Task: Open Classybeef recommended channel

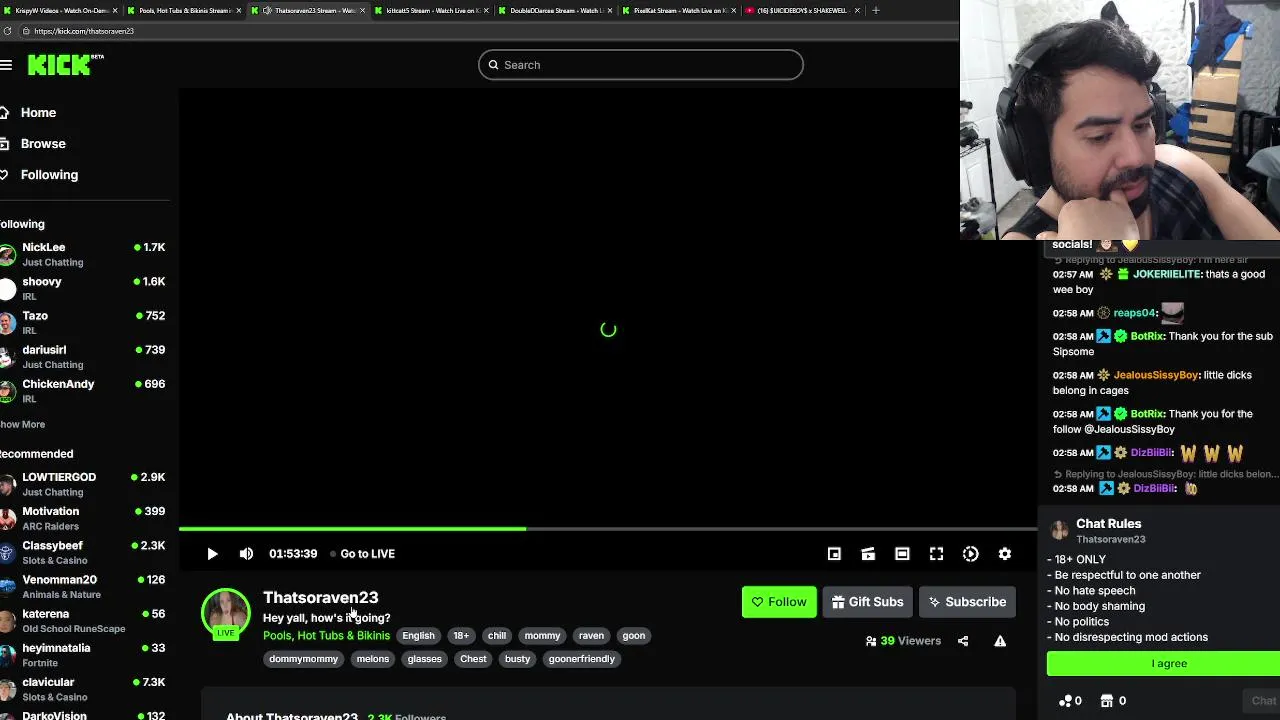Action: tap(85, 552)
